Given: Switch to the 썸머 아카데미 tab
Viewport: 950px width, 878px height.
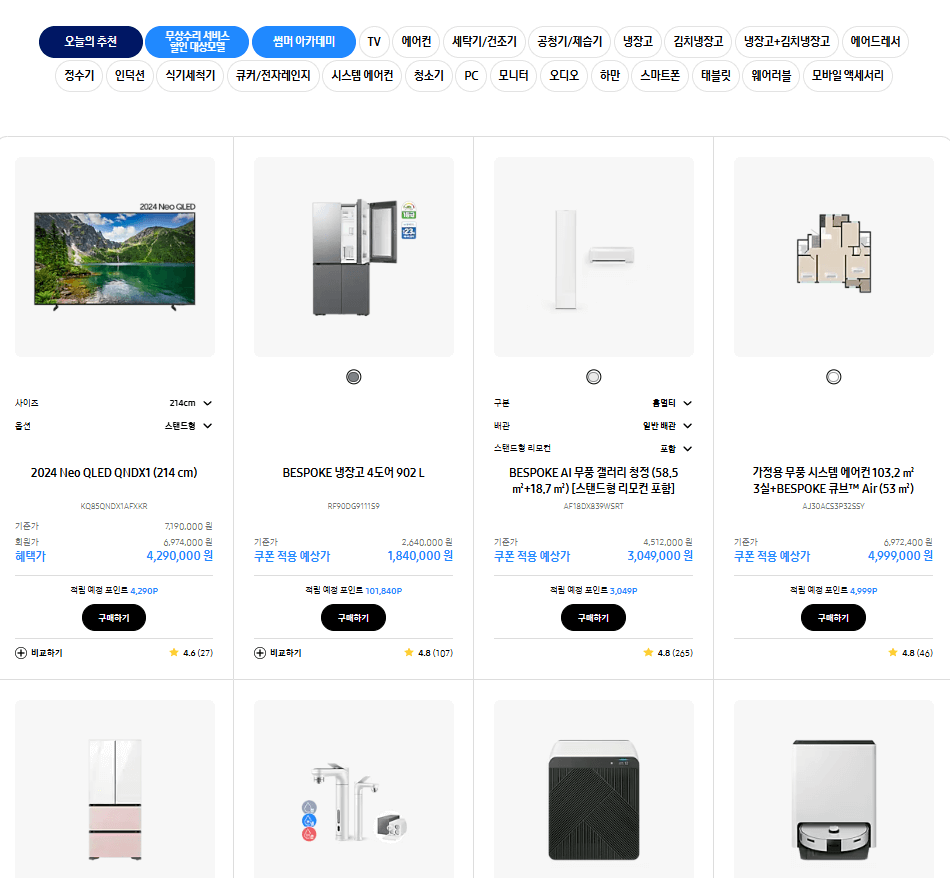Looking at the screenshot, I should (304, 42).
